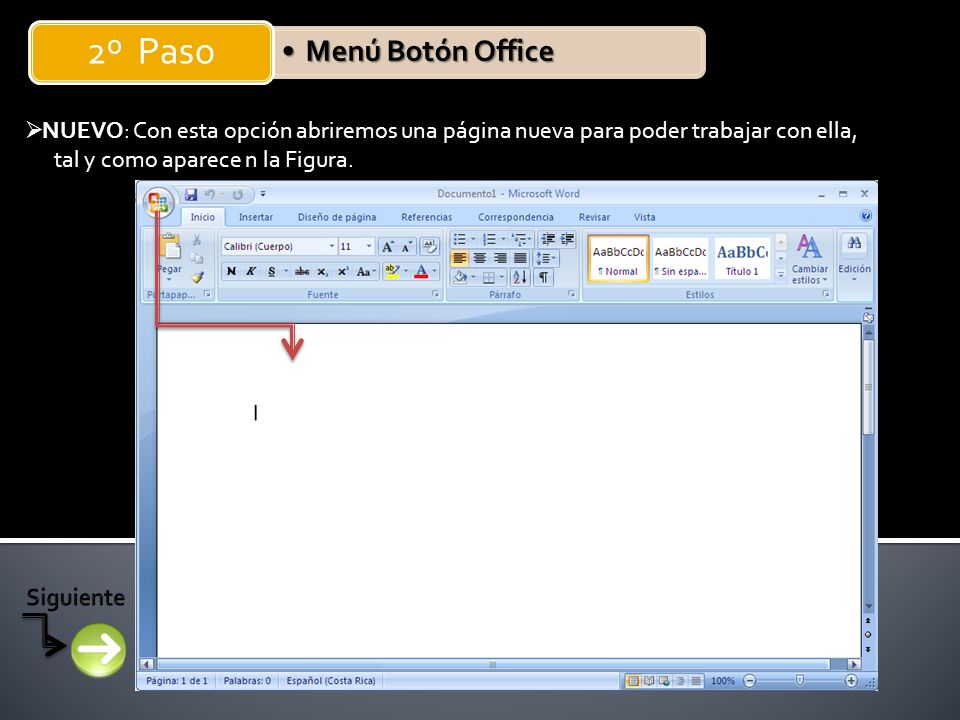Expand the Estilos dialog launcher
Viewport: 960px width, 720px height.
[825, 294]
